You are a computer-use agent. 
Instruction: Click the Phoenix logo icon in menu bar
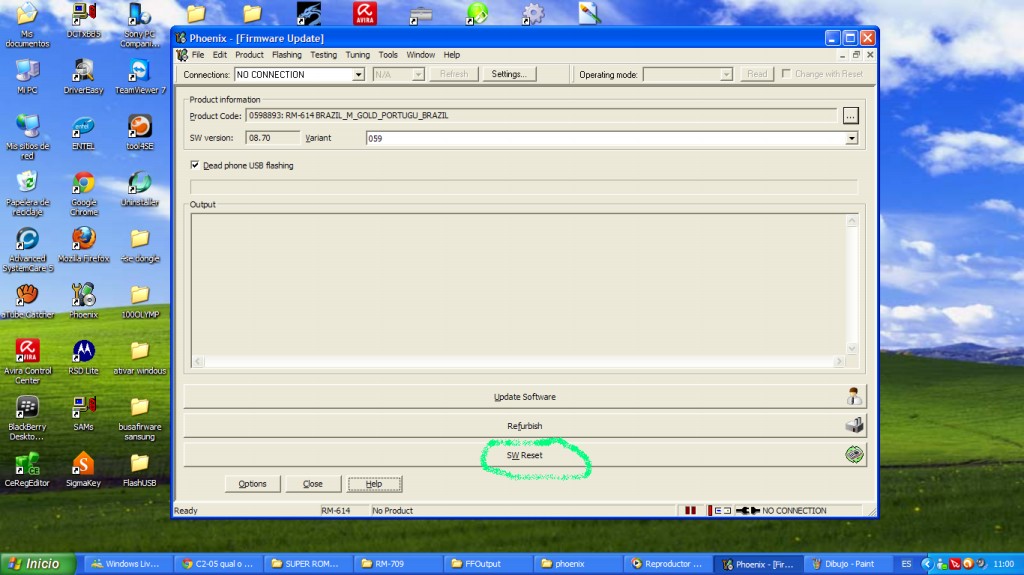click(182, 55)
